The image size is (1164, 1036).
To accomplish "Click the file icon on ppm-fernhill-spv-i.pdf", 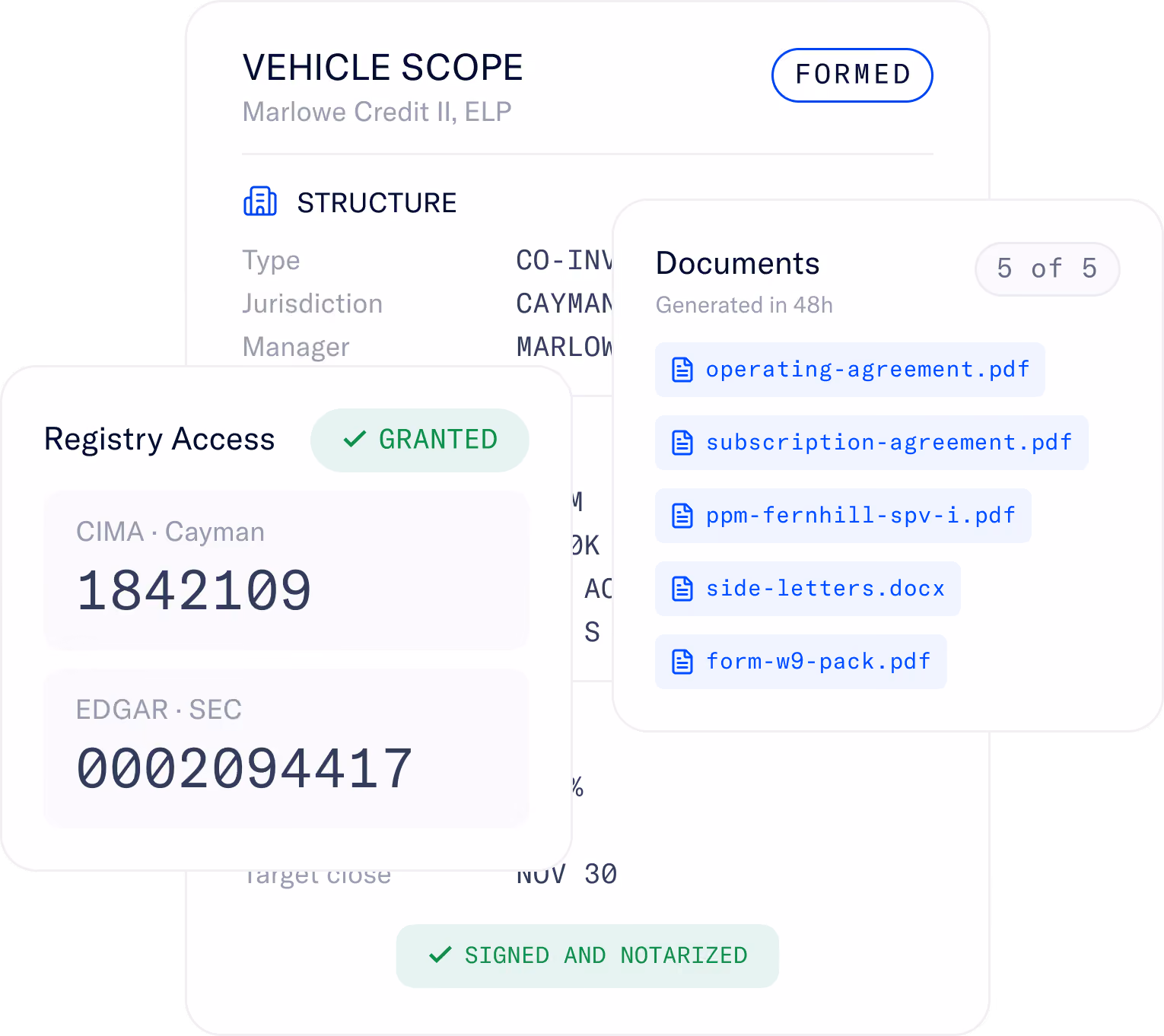I will (682, 516).
